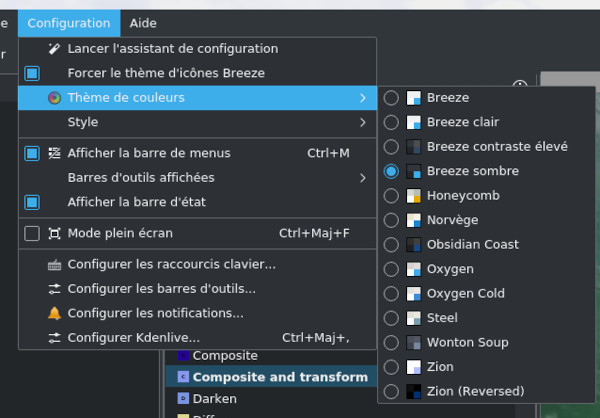This screenshot has width=600, height=418.
Task: Open Configurer les raccourcis clavier
Action: coord(197,265)
